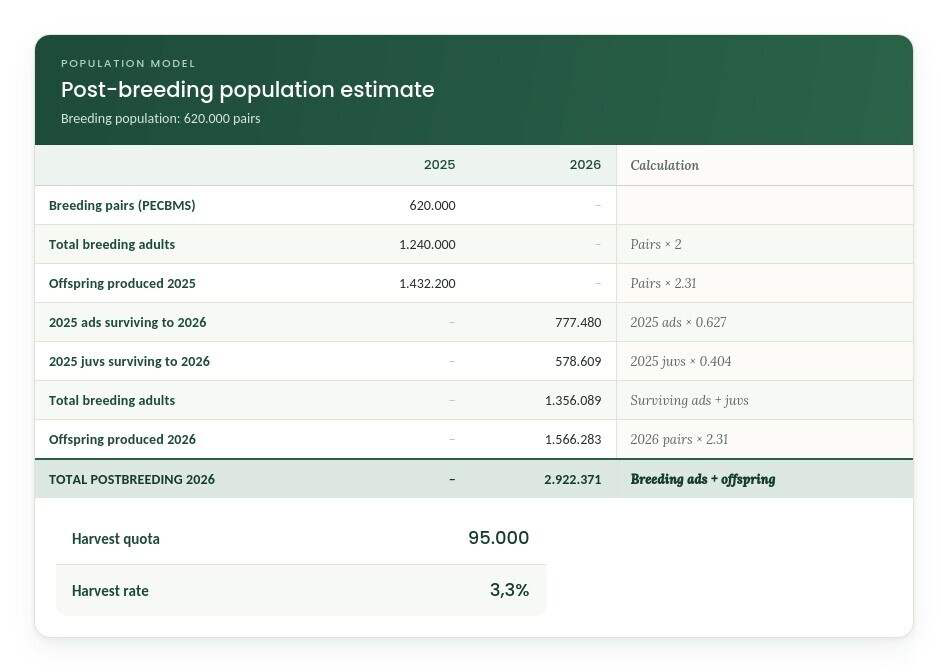The image size is (941, 672).
Task: Click the 'Surviving ads + juvs' note
Action: click(689, 400)
